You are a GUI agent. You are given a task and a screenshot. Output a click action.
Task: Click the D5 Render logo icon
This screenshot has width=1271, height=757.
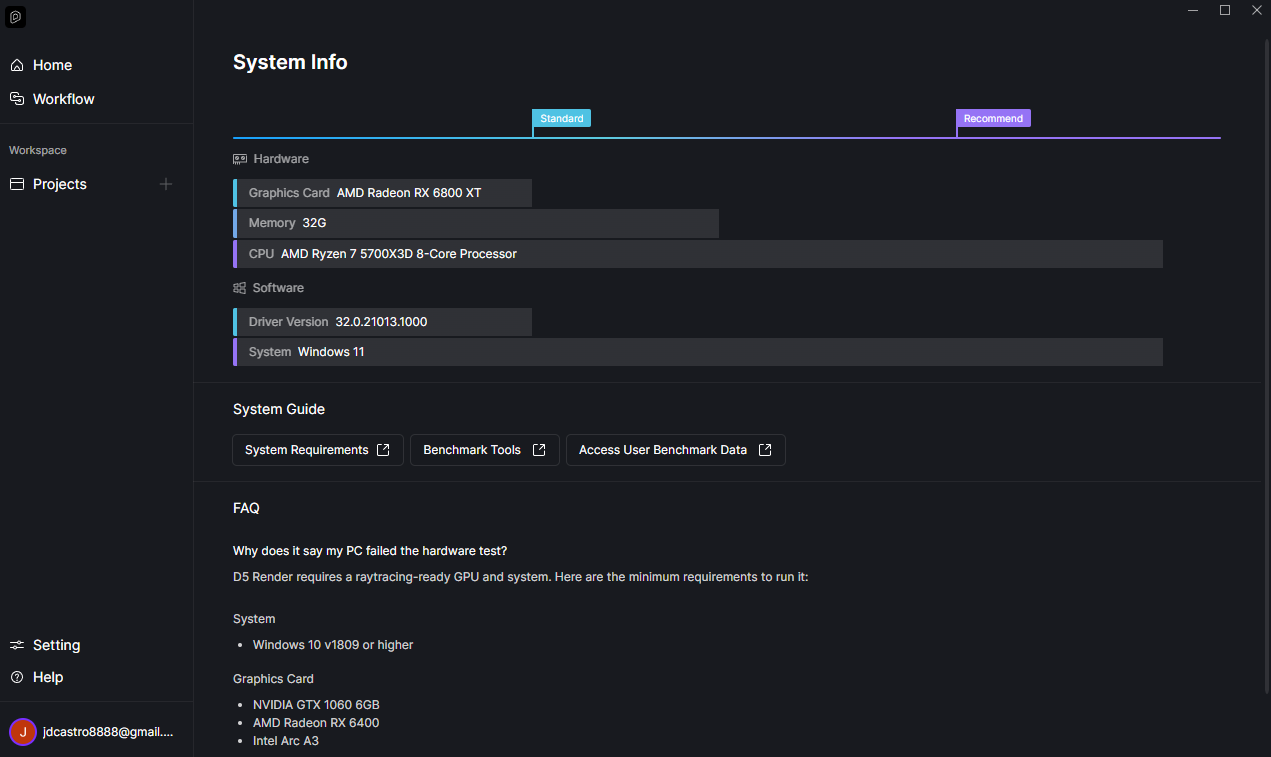point(16,17)
